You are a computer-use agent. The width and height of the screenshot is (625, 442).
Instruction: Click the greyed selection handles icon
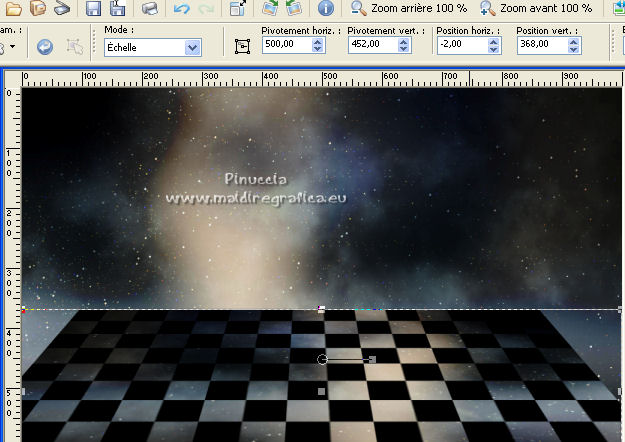point(75,47)
